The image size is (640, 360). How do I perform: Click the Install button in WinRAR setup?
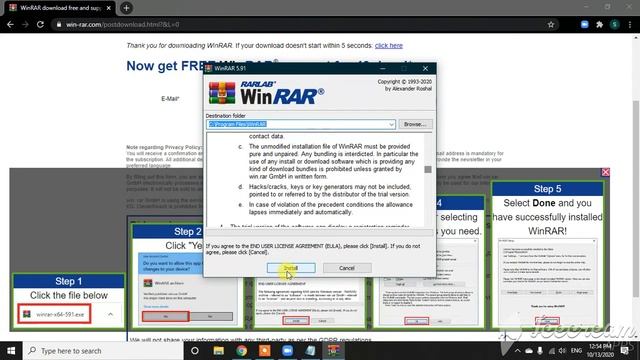point(291,268)
